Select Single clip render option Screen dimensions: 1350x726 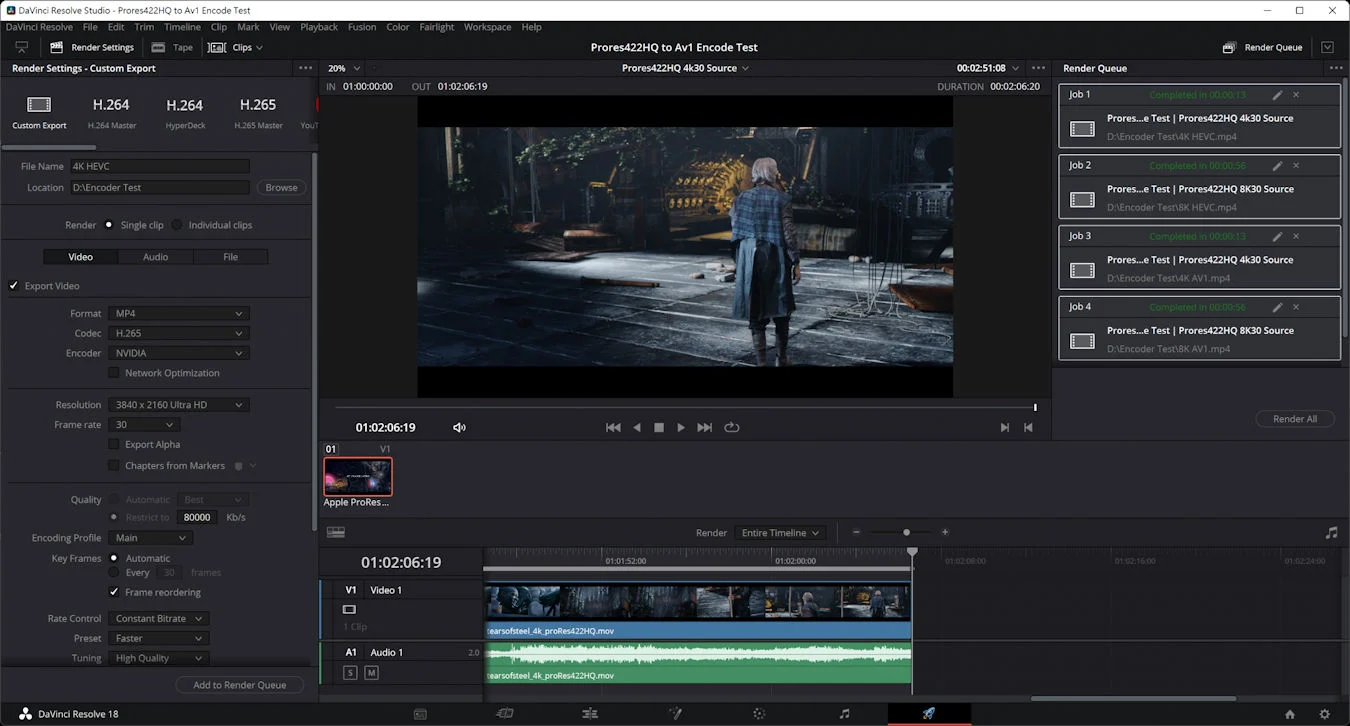tap(109, 225)
